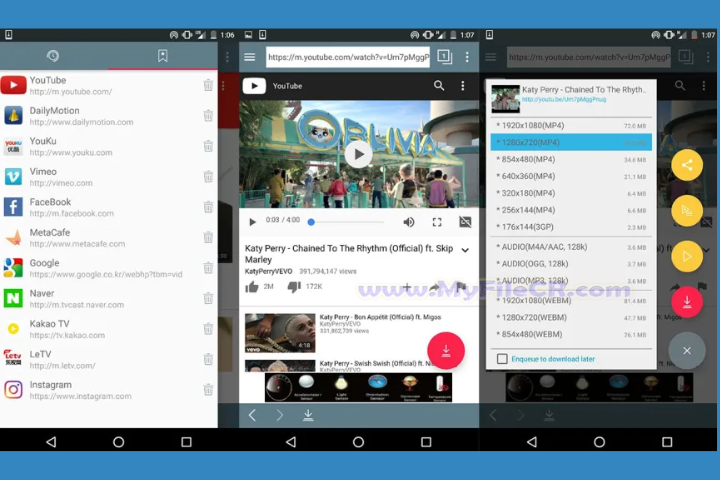Open the Kakao TV bookmark entry

(x=109, y=329)
